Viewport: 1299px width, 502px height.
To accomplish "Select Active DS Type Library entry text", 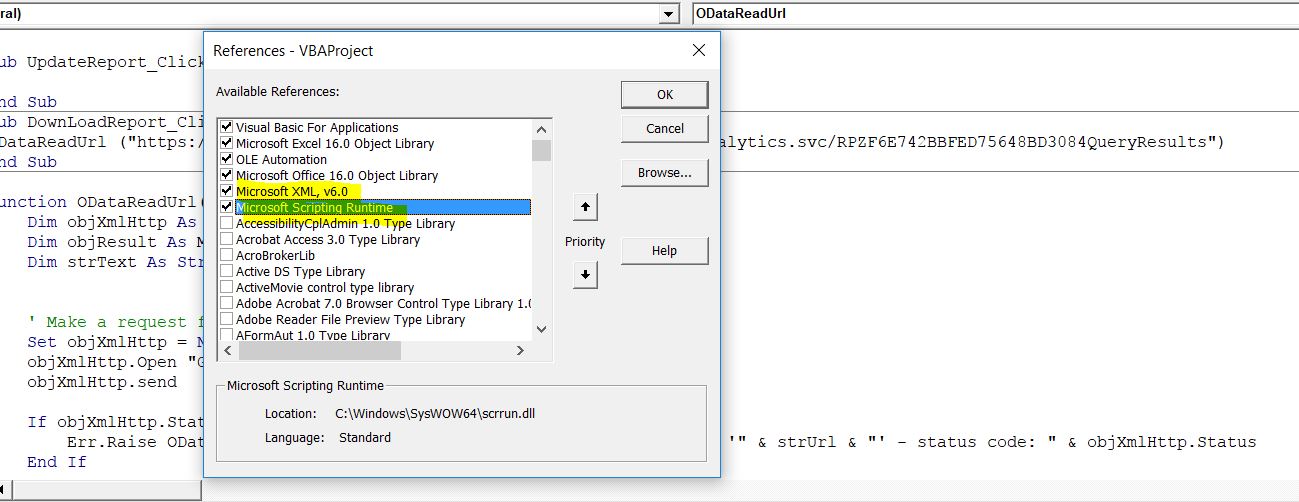I will (300, 271).
